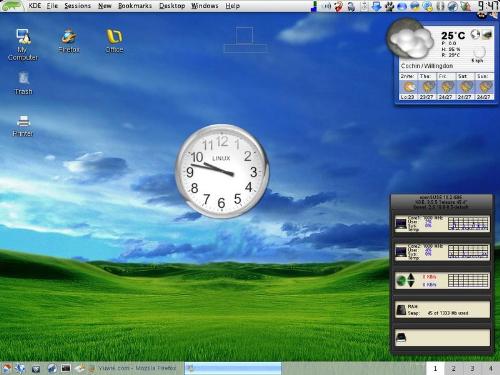
Task: Select the Sat forecast icon
Action: (x=465, y=87)
